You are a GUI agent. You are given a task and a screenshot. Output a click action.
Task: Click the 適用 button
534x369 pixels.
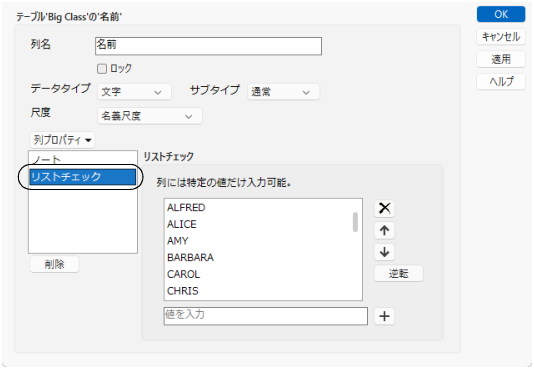pos(501,59)
